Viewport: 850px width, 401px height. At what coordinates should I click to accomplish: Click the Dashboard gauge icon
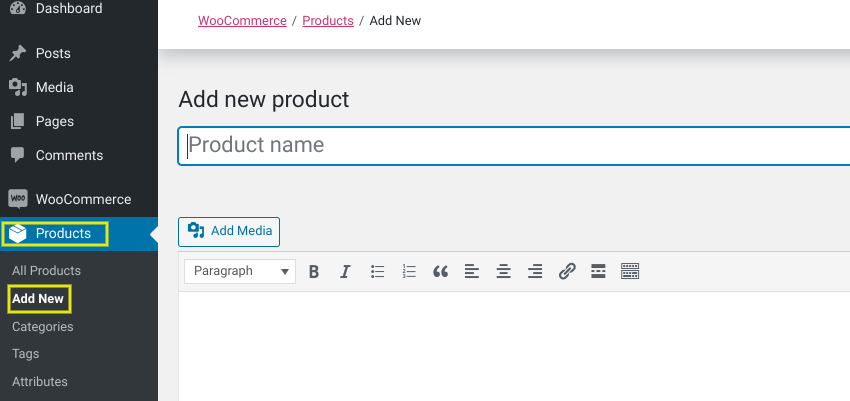pyautogui.click(x=18, y=9)
